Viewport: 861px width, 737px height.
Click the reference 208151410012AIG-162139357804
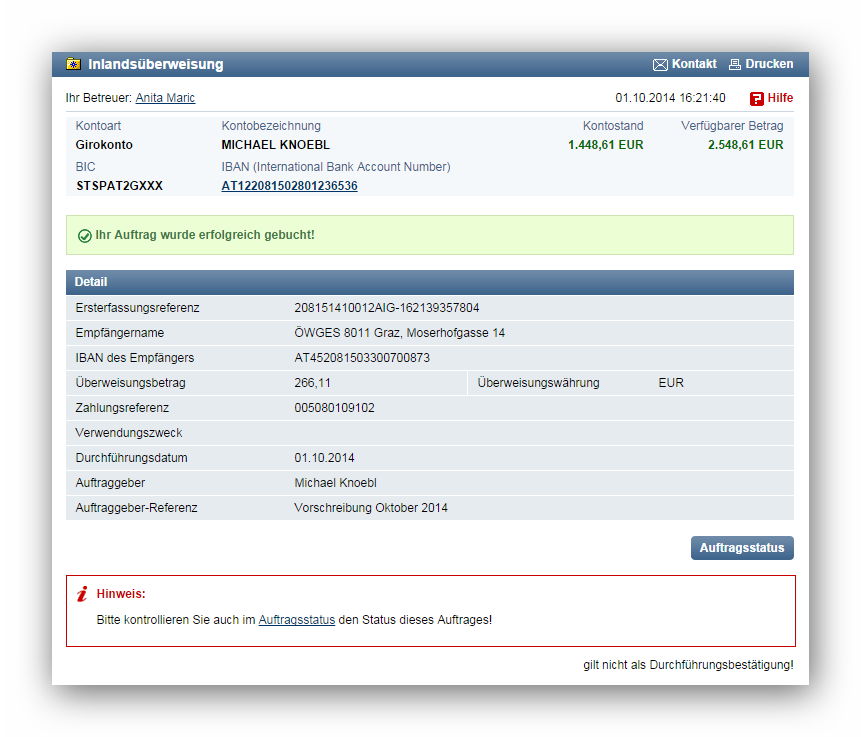(x=387, y=308)
